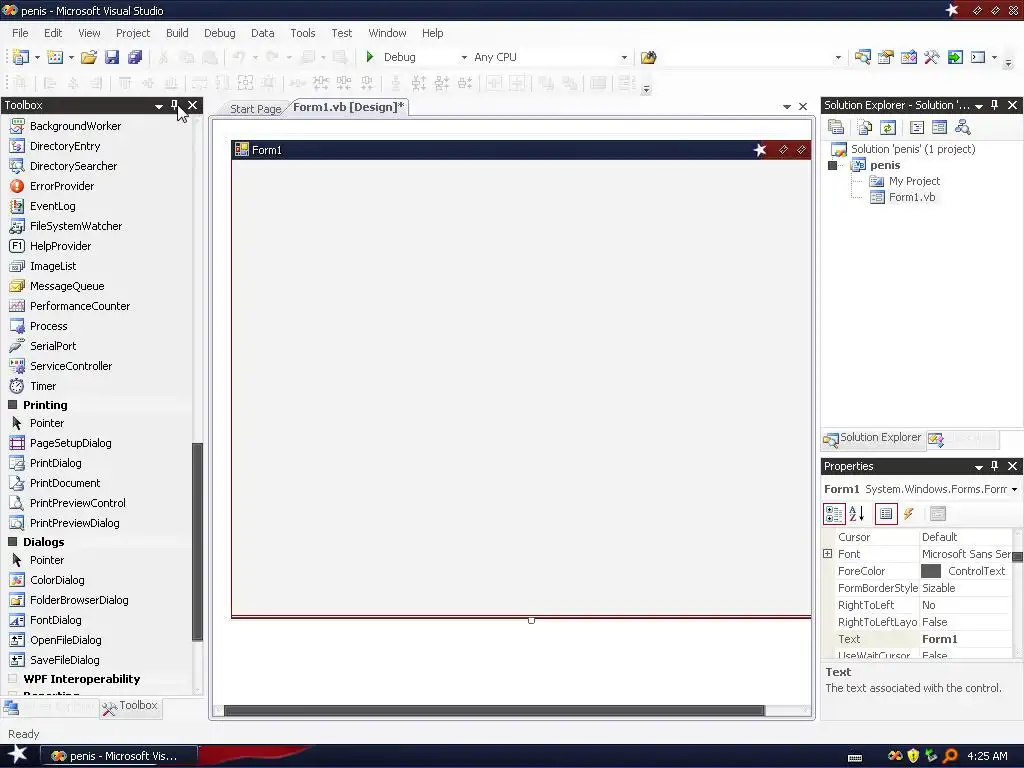Sort properties alphabetically
This screenshot has width=1024, height=768.
pyautogui.click(x=857, y=514)
